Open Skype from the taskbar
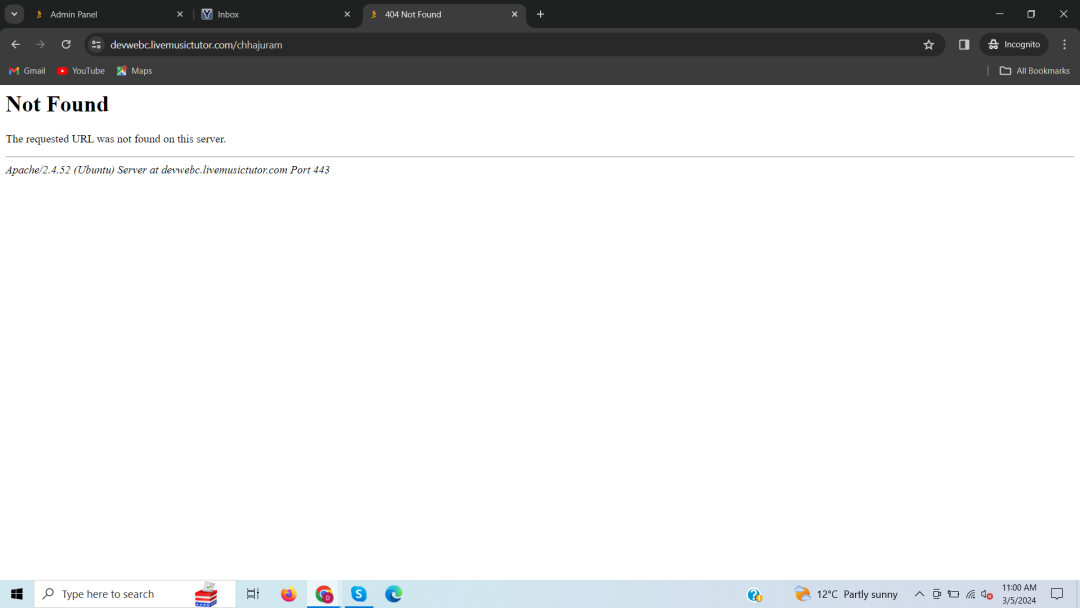1080x608 pixels. click(x=358, y=594)
